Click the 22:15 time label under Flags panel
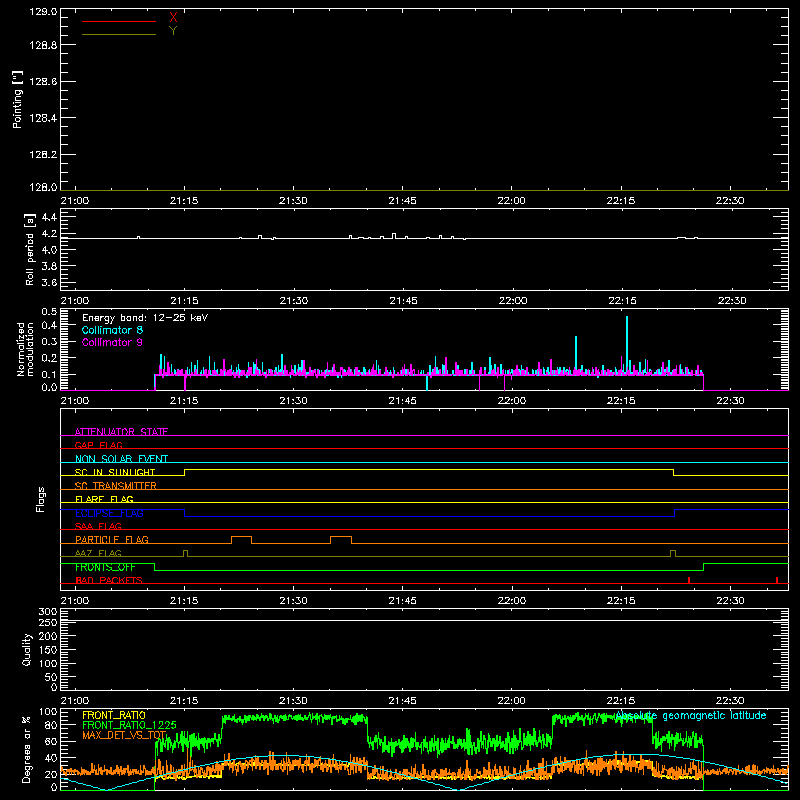This screenshot has height=800, width=800. tap(621, 601)
